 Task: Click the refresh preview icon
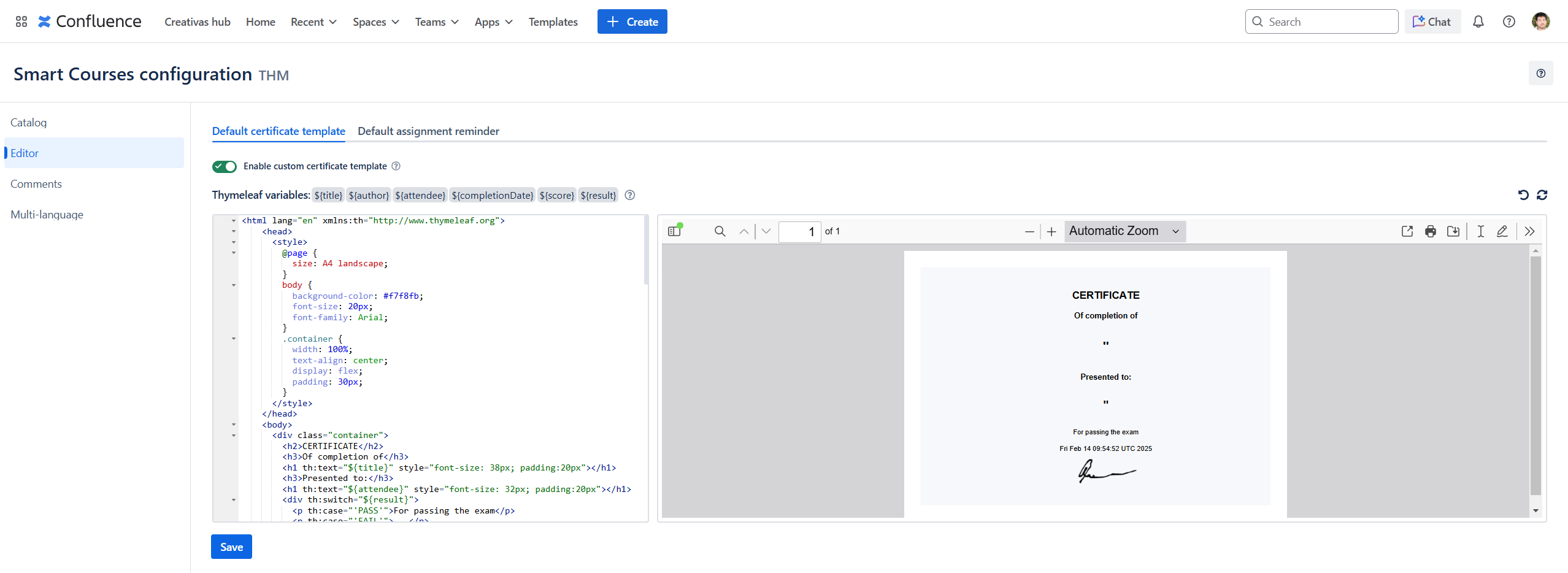coord(1542,195)
